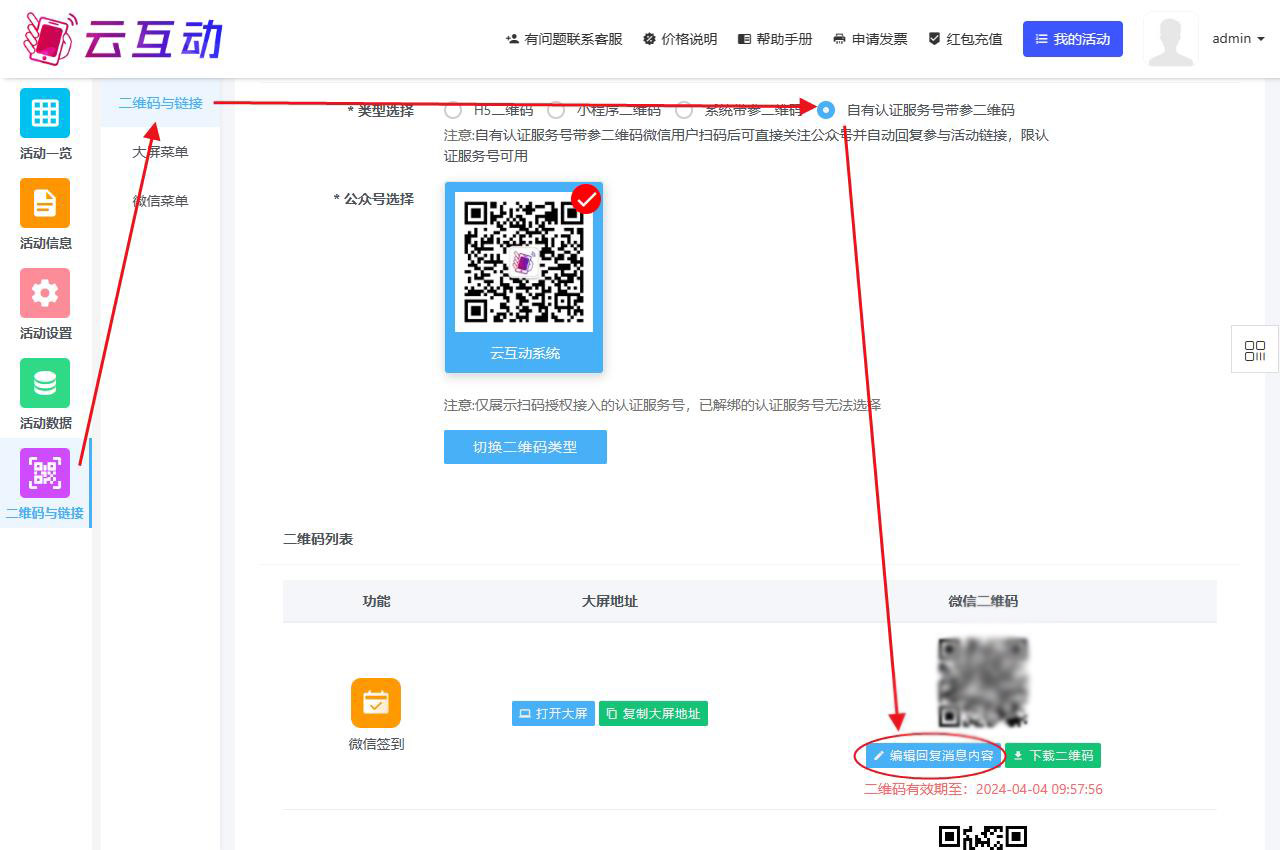Click the 功能 column header
The height and width of the screenshot is (850, 1280).
[x=376, y=601]
